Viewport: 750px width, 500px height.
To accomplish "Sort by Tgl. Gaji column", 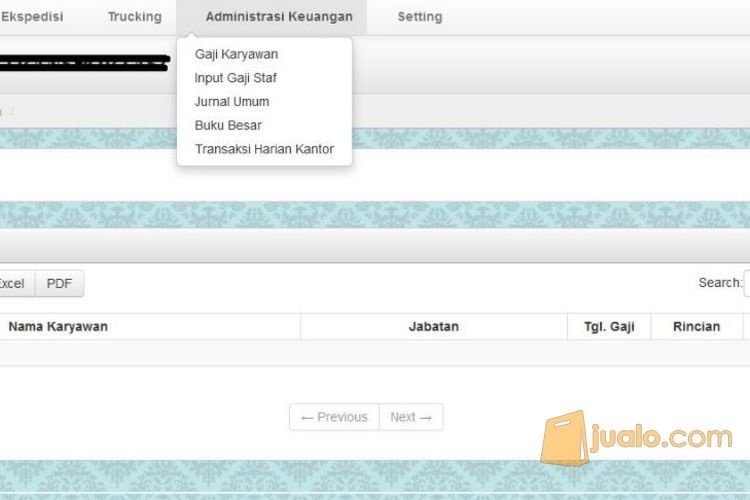I will pos(609,326).
